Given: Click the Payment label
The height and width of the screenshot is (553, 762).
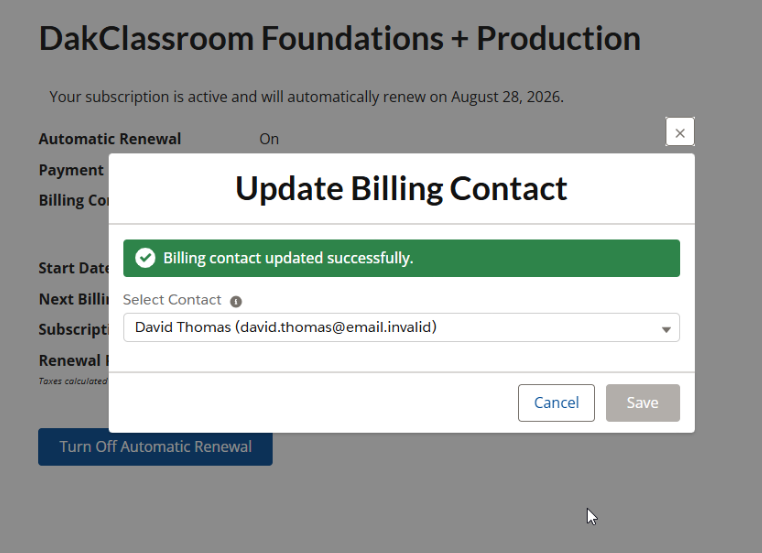Looking at the screenshot, I should pyautogui.click(x=71, y=170).
